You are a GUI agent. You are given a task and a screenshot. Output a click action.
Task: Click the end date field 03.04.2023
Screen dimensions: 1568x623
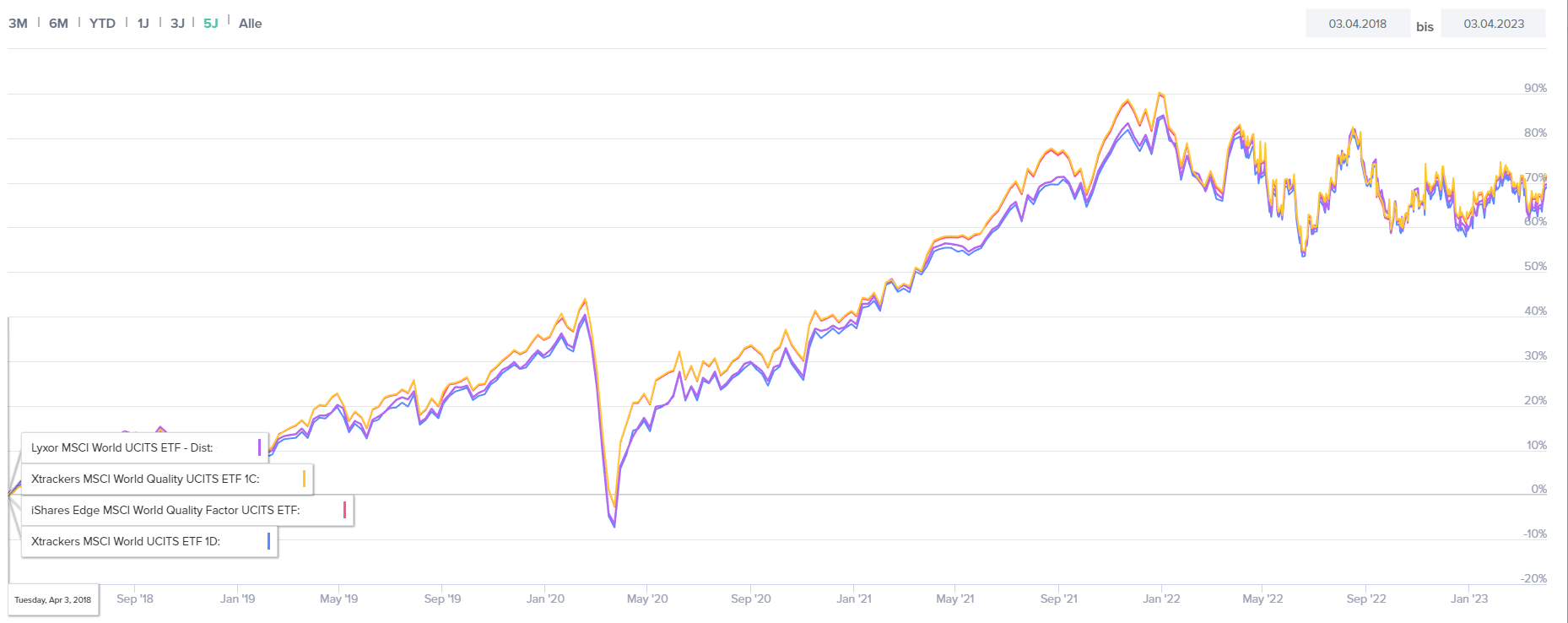1493,24
